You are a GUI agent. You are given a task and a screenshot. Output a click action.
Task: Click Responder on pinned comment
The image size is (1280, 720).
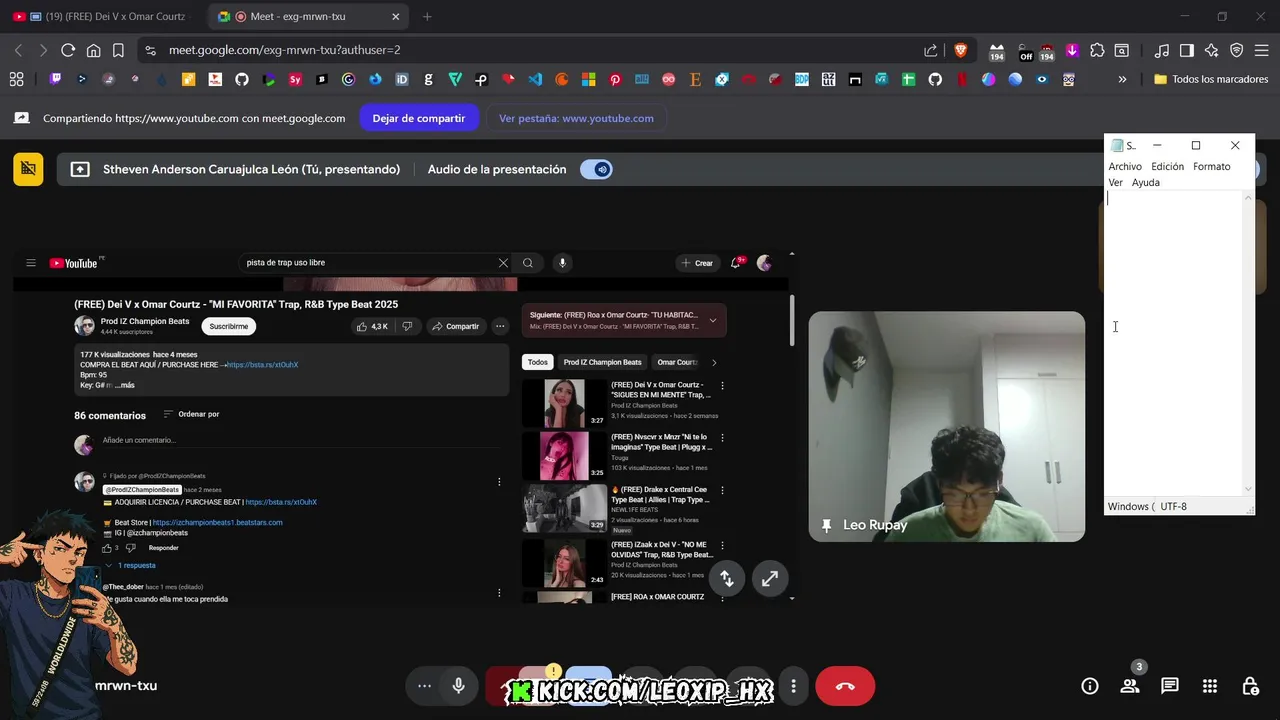[164, 548]
